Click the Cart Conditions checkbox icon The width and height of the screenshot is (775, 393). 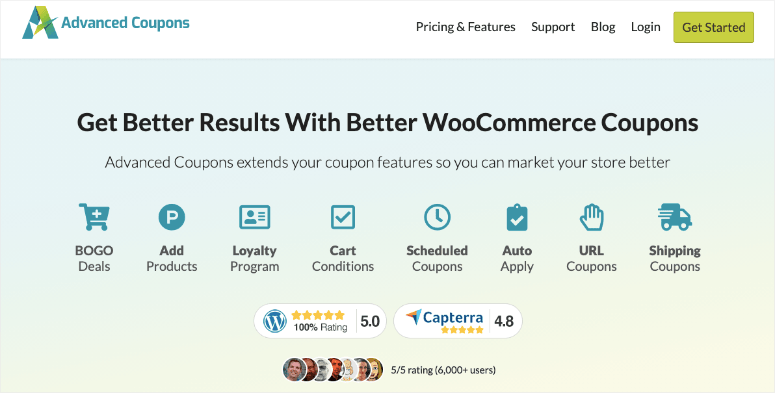click(343, 217)
